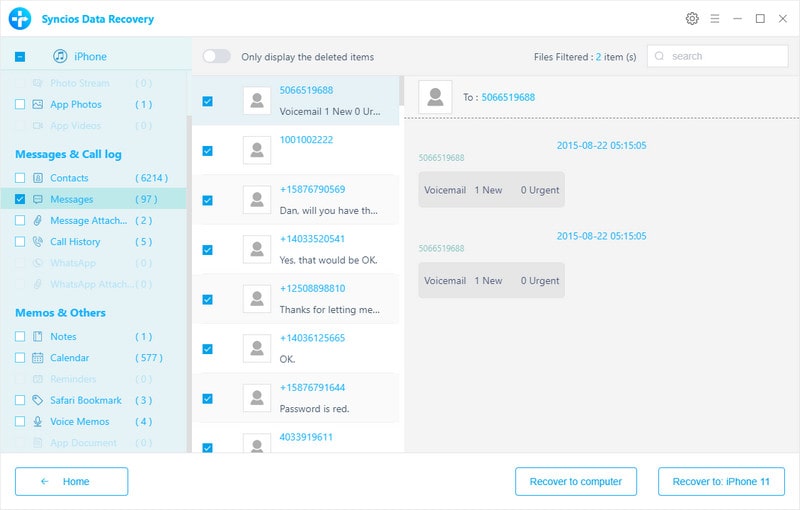Click the Notes notebook icon
The width and height of the screenshot is (800, 510).
click(x=38, y=337)
